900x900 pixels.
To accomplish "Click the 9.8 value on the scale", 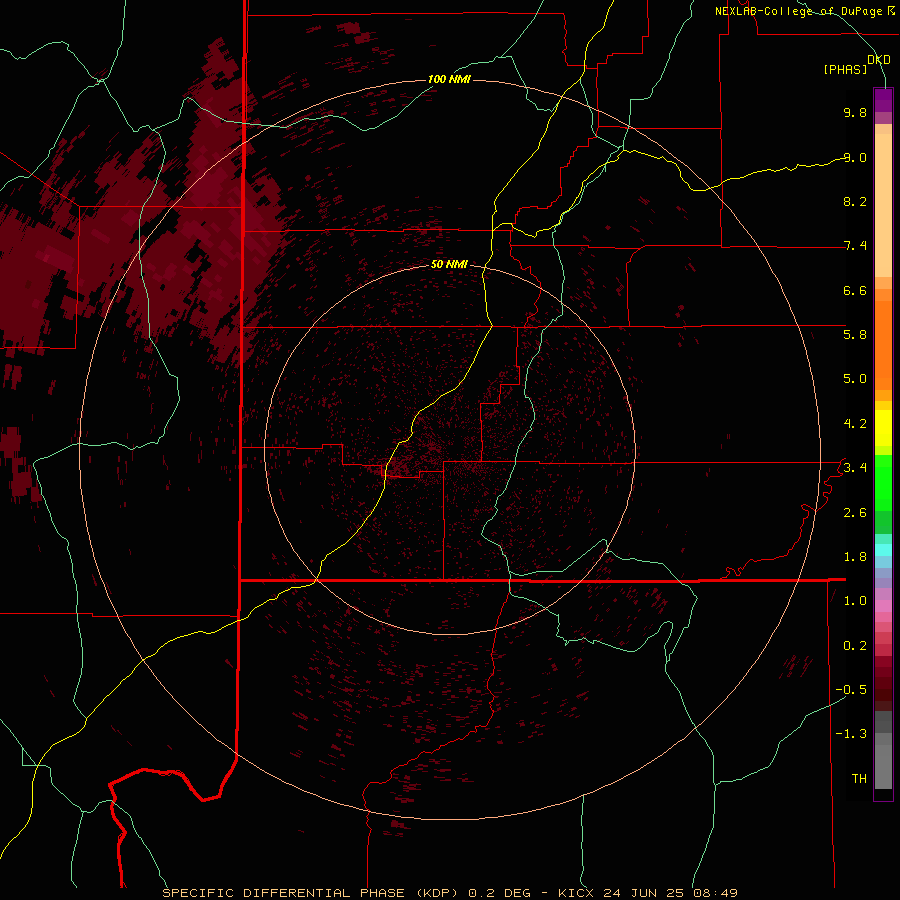I will coord(855,112).
